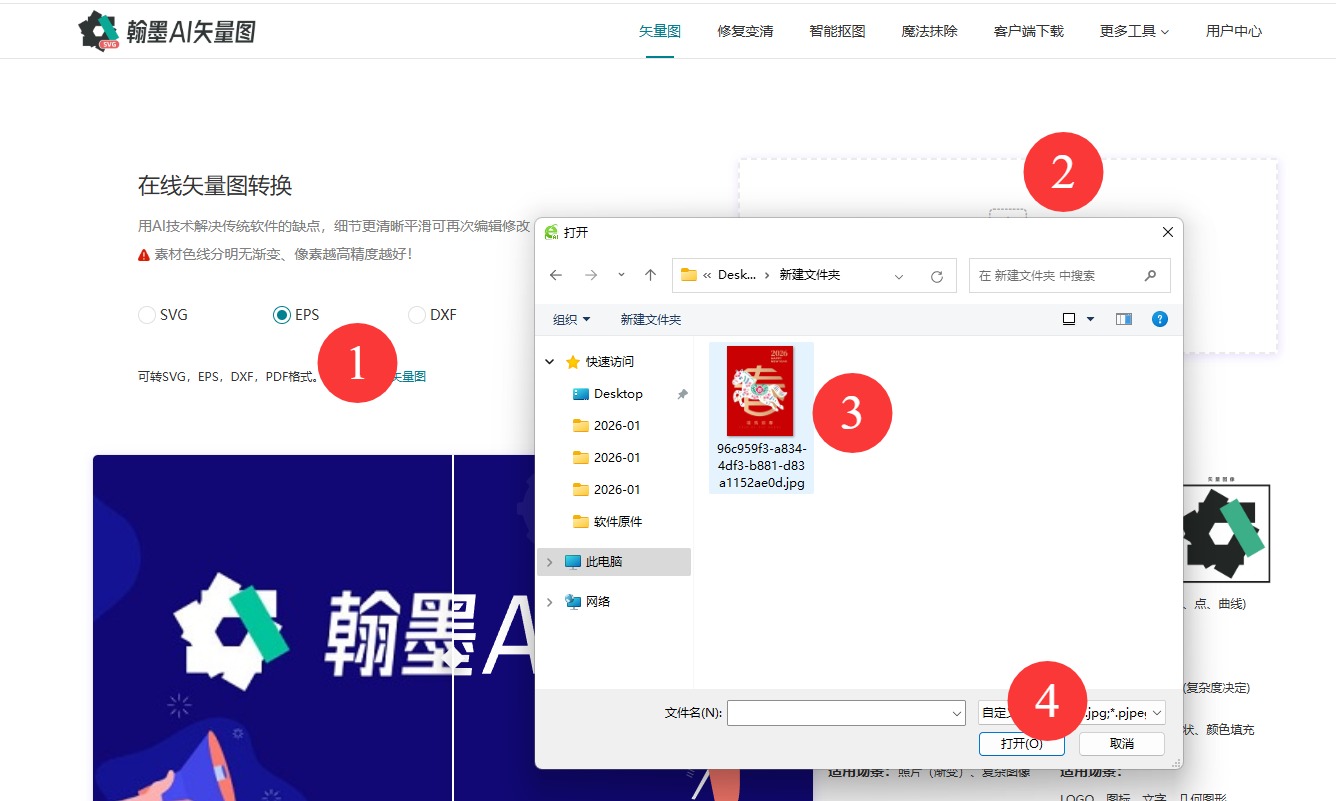The width and height of the screenshot is (1336, 801).
Task: Select the SVG format radio button
Action: [x=147, y=315]
